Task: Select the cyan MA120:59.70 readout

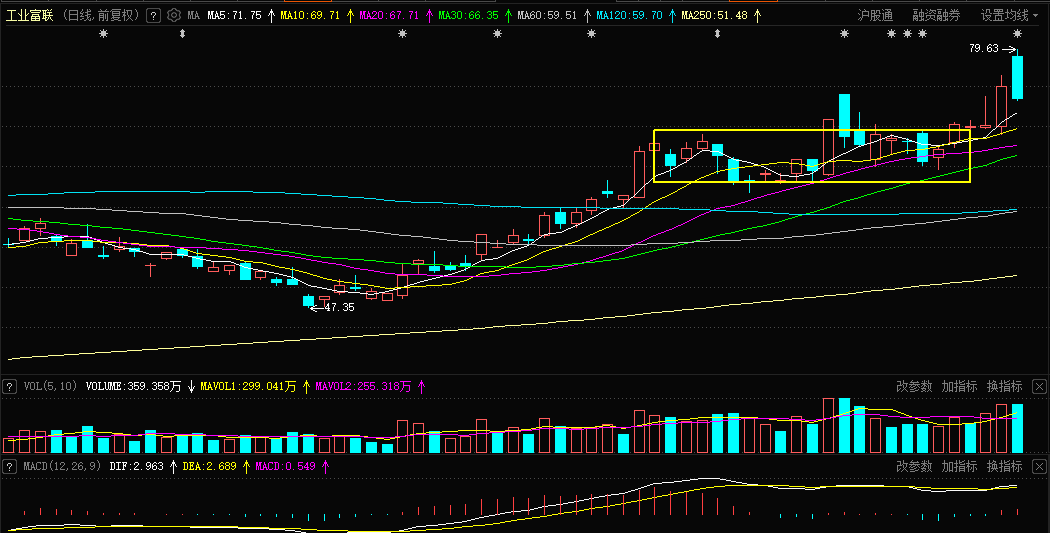Action: 629,15
